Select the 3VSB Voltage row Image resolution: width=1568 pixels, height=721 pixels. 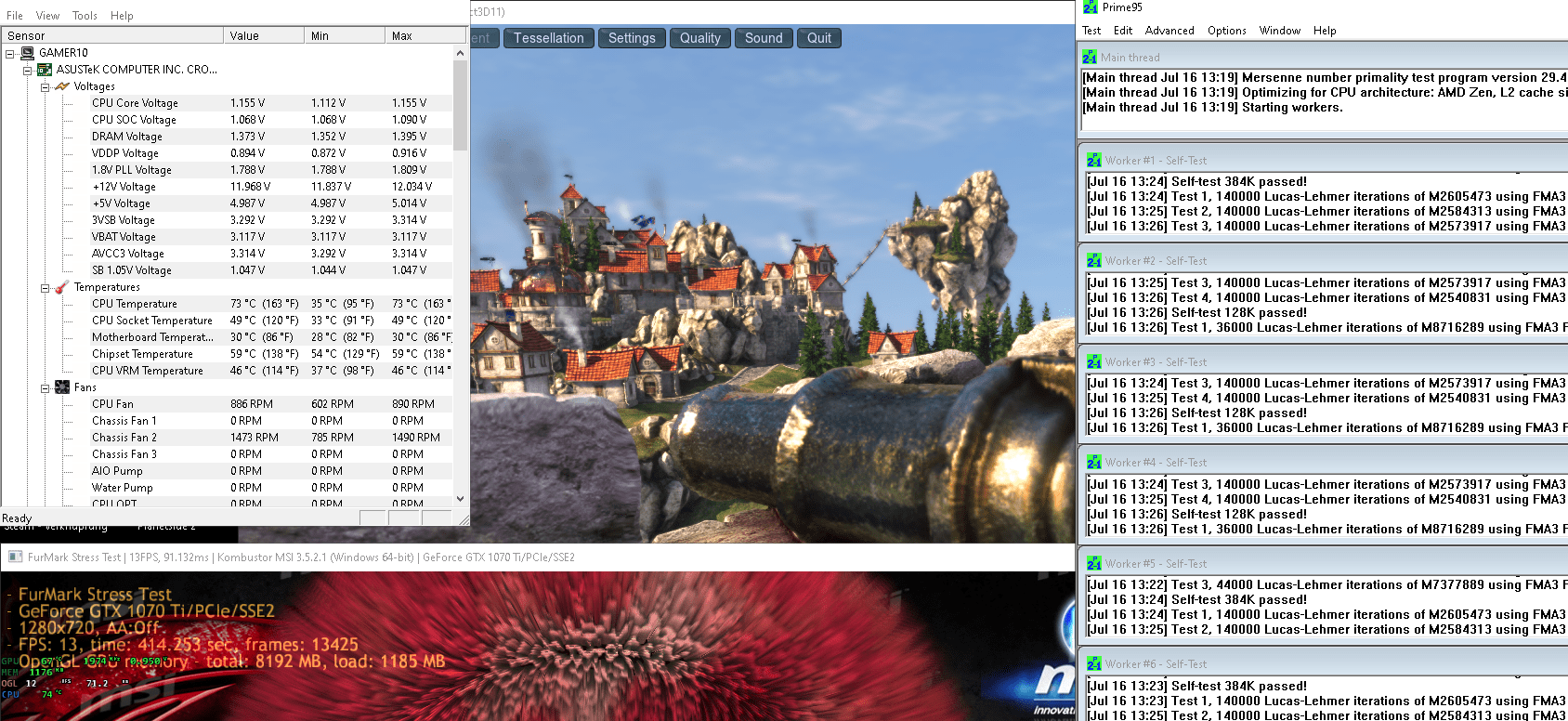271,220
